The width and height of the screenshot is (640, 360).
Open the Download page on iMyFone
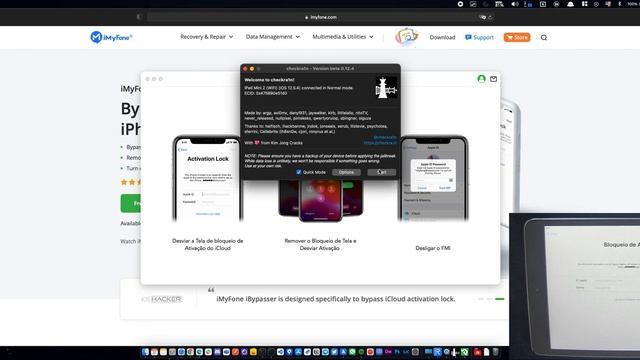(442, 37)
